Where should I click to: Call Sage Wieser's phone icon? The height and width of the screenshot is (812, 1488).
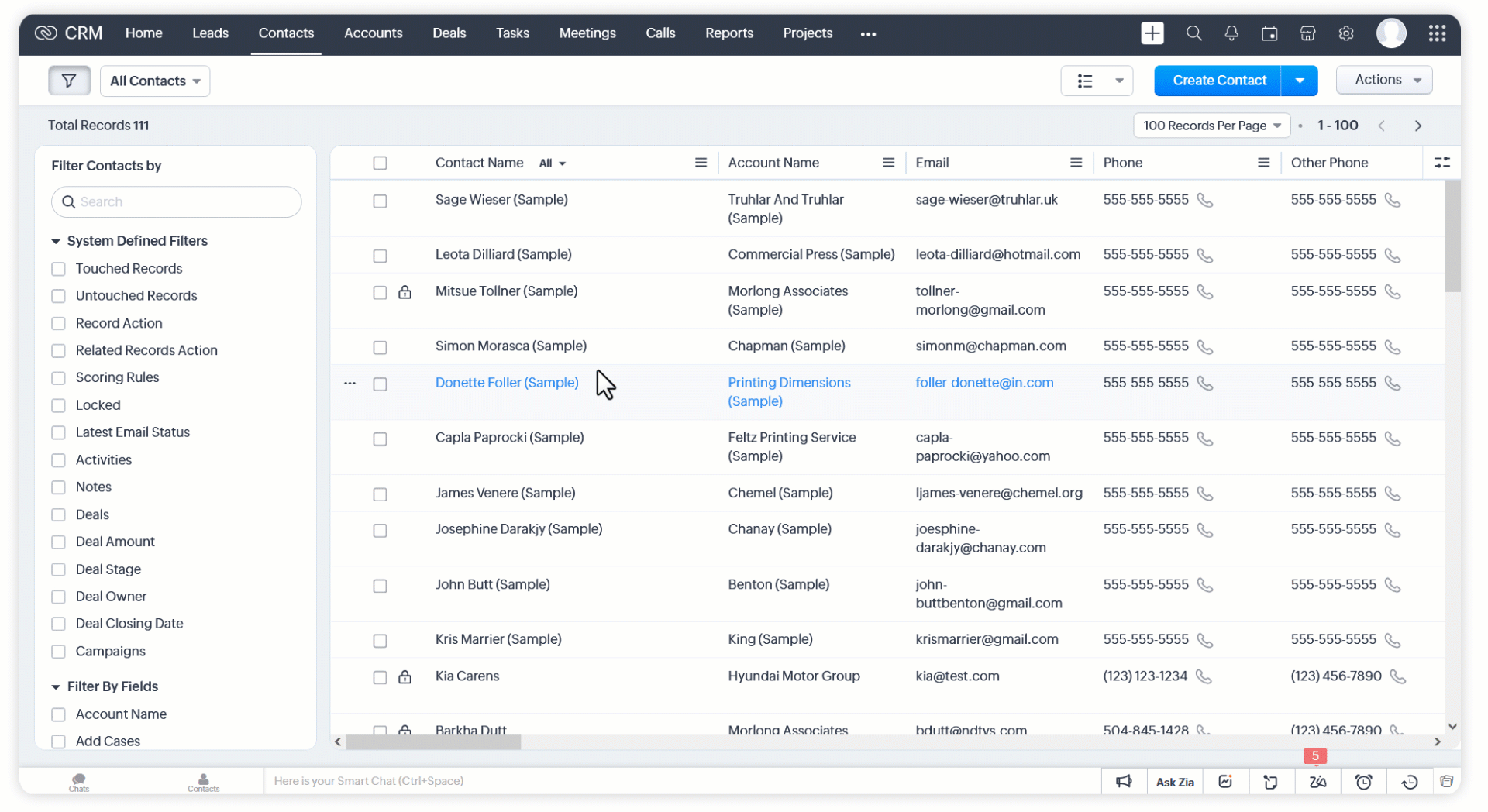tap(1204, 201)
